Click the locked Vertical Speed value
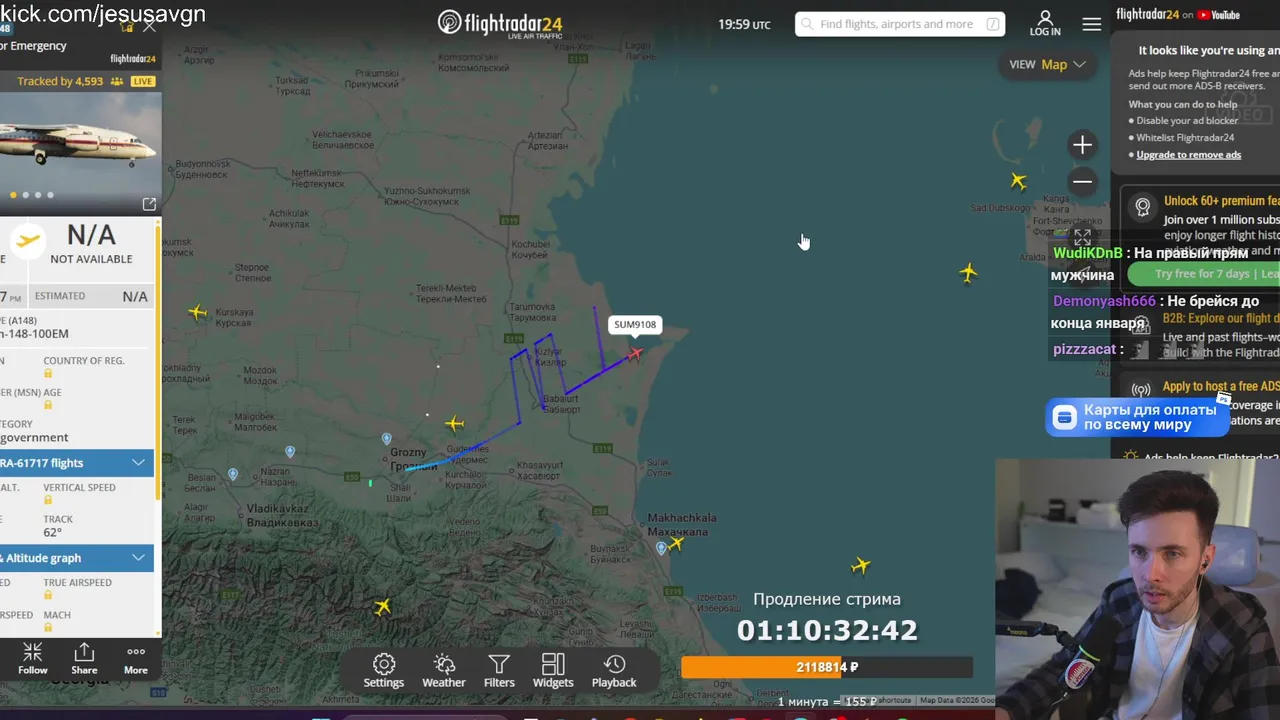The image size is (1280, 720). click(48, 500)
